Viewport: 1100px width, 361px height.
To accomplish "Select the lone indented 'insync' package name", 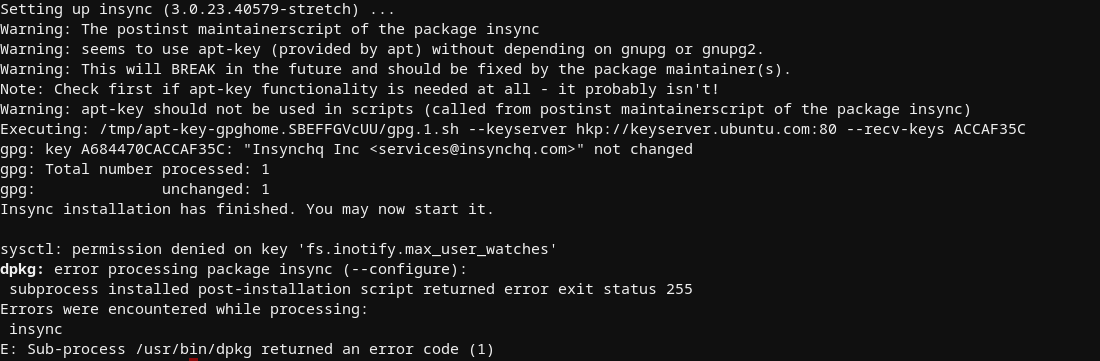I will (x=36, y=329).
